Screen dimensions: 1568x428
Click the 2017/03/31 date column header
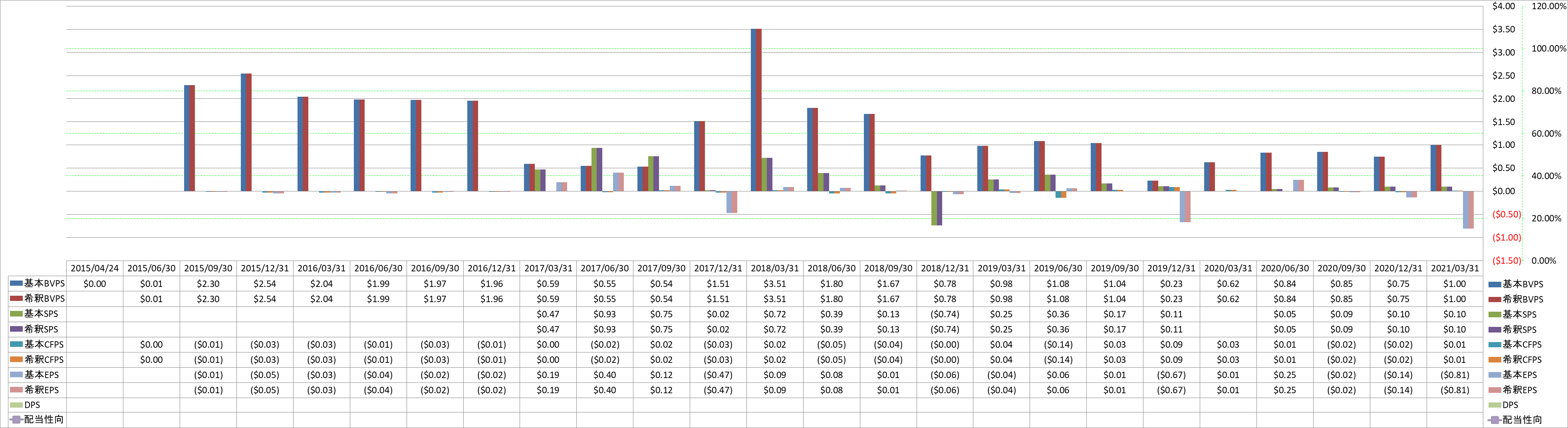pyautogui.click(x=548, y=268)
